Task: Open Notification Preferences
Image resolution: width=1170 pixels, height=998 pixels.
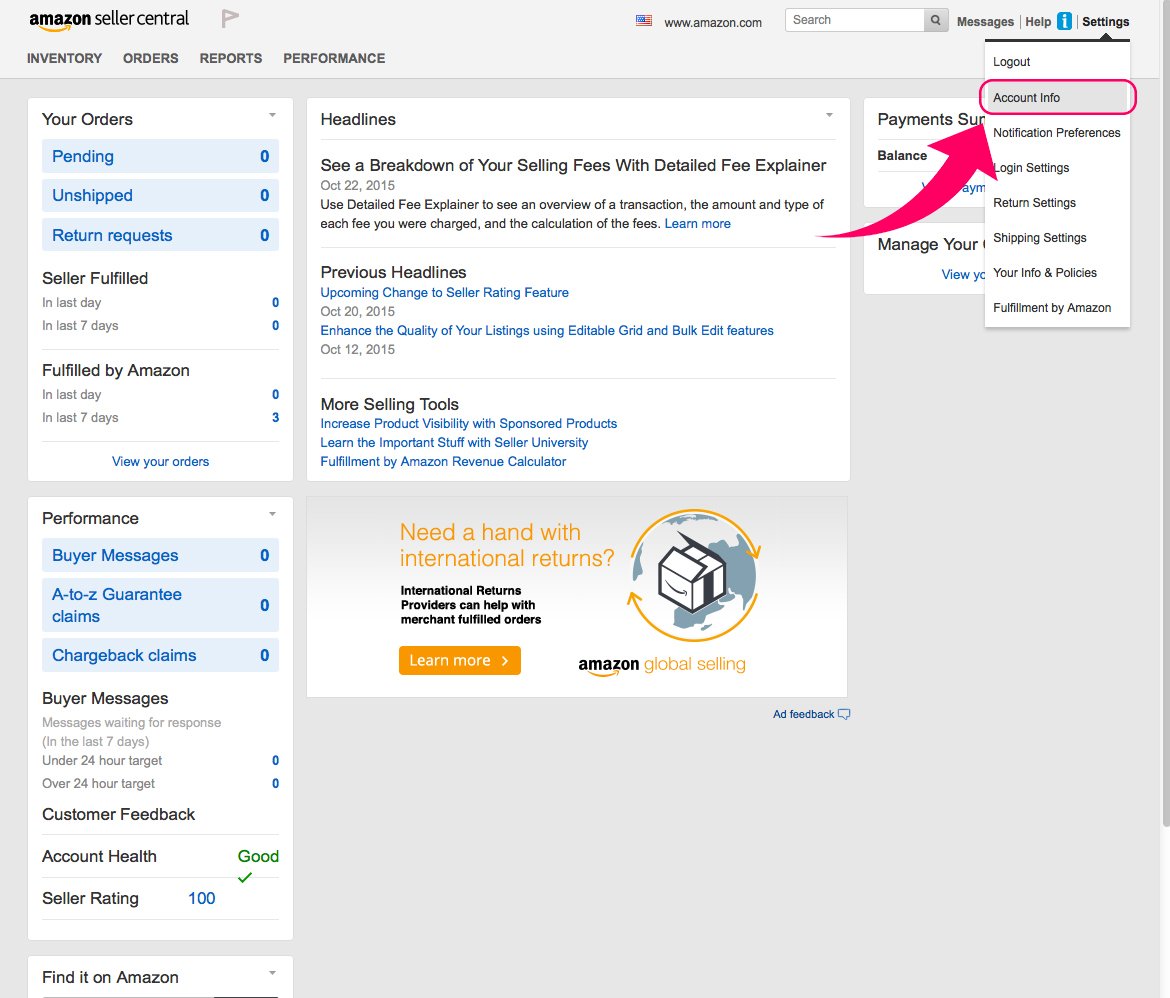Action: (1057, 133)
